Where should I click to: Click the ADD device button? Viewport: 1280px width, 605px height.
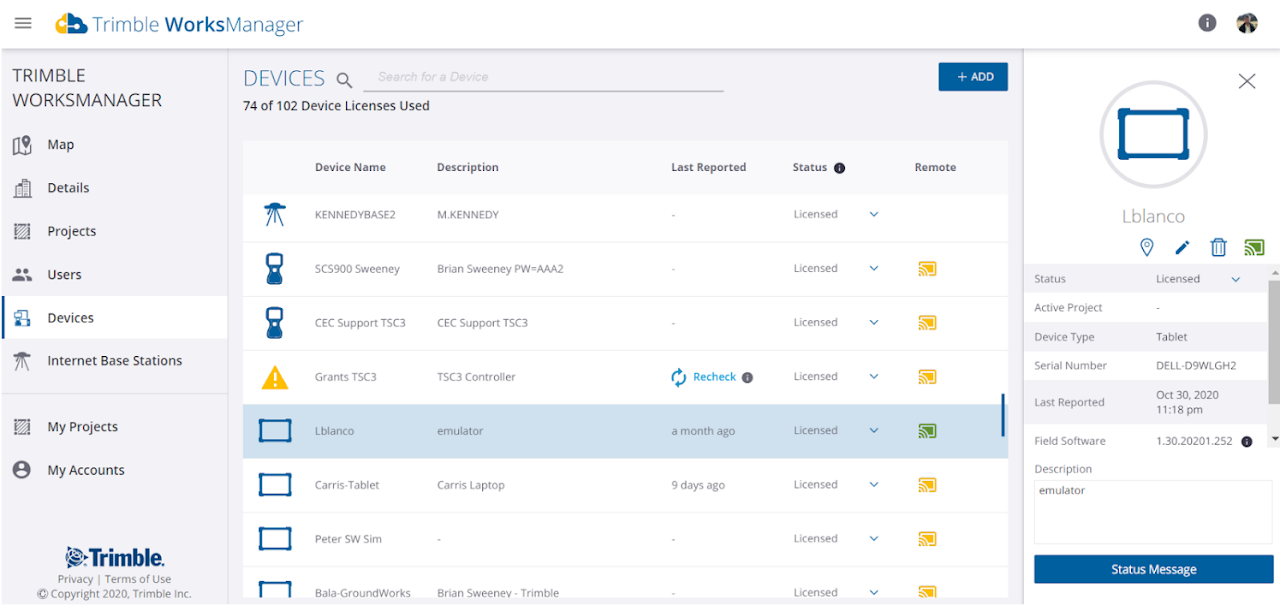tap(973, 77)
